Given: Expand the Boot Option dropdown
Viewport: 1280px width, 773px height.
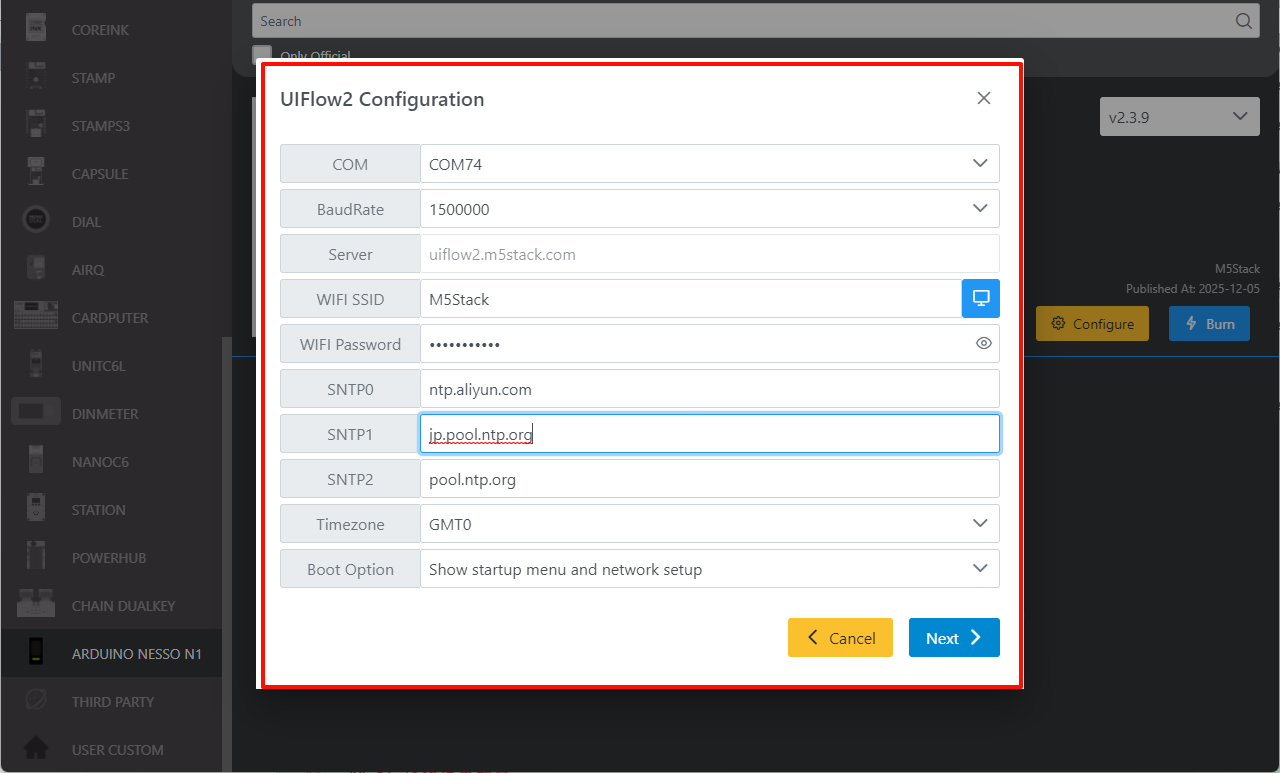Looking at the screenshot, I should tap(709, 569).
